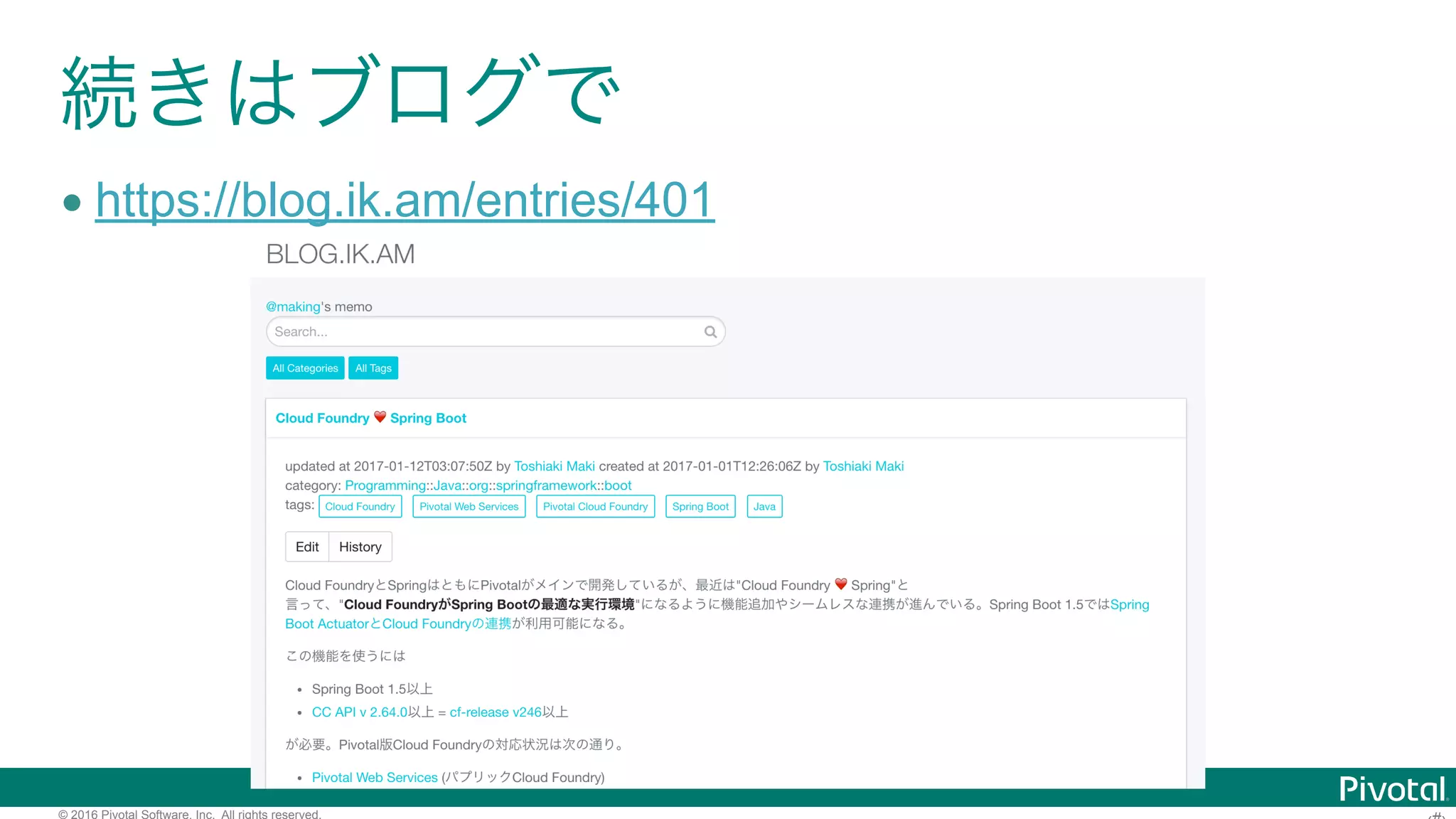The height and width of the screenshot is (819, 1456).
Task: Select the Java category link
Action: 447,486
